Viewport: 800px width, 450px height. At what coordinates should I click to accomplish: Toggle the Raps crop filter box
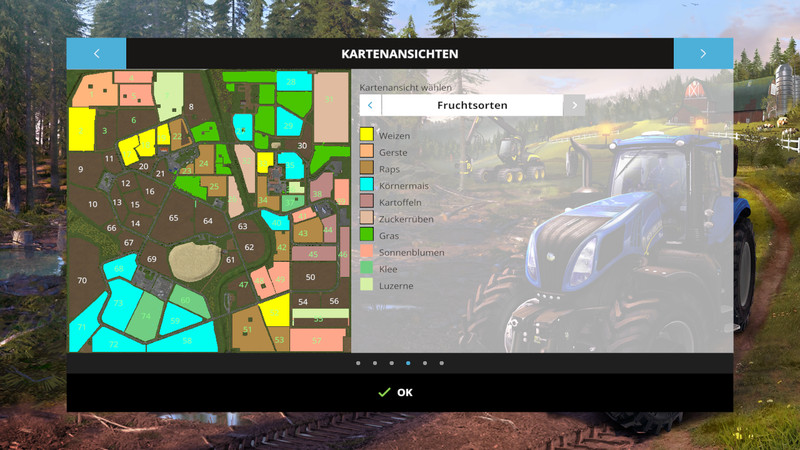pos(367,169)
